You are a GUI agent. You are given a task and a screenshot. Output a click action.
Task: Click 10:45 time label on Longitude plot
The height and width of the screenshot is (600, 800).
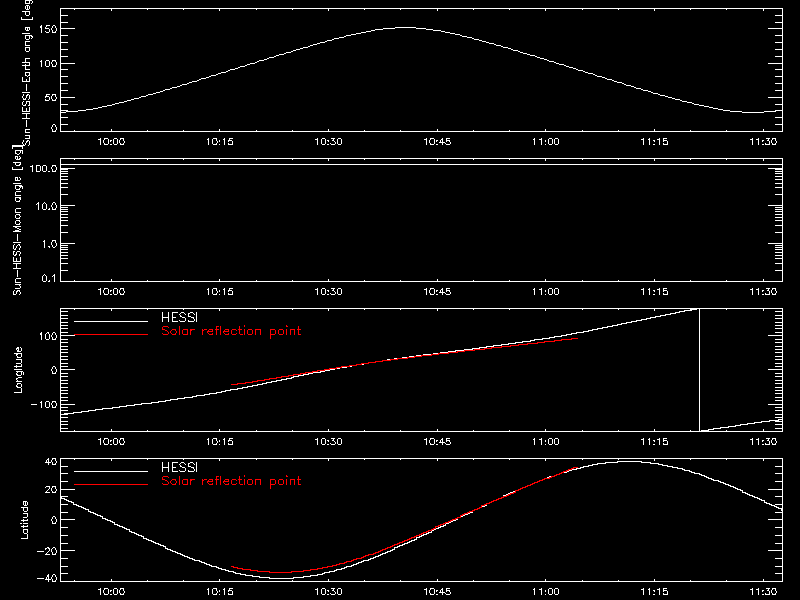pos(437,442)
